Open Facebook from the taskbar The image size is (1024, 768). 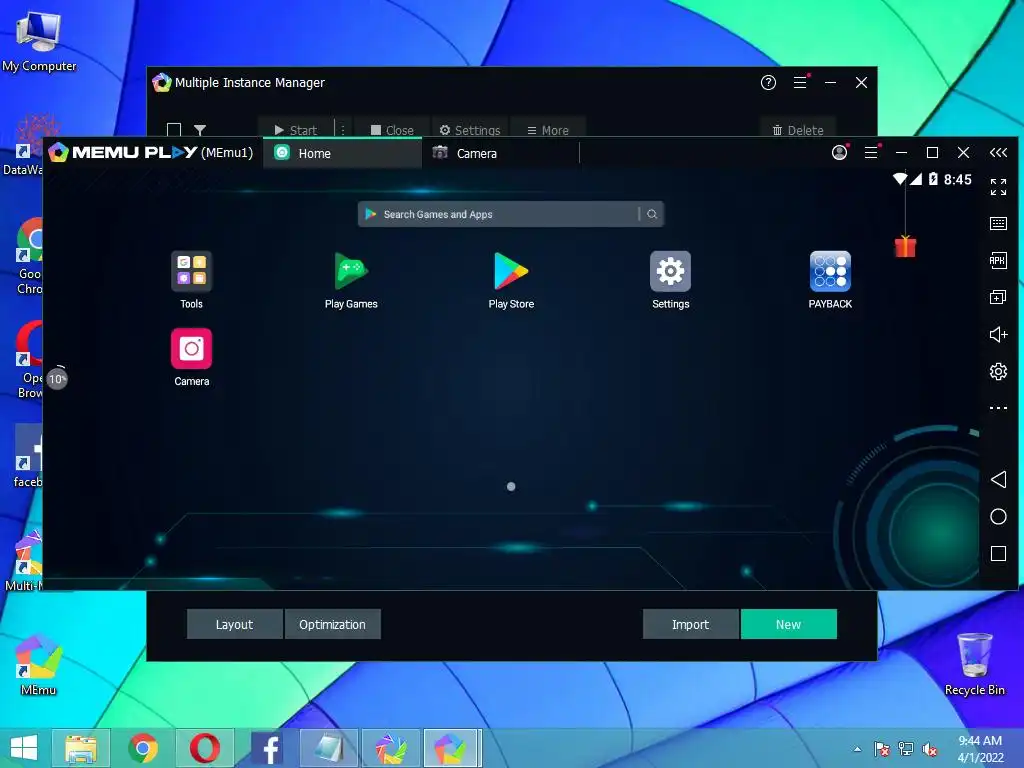267,748
